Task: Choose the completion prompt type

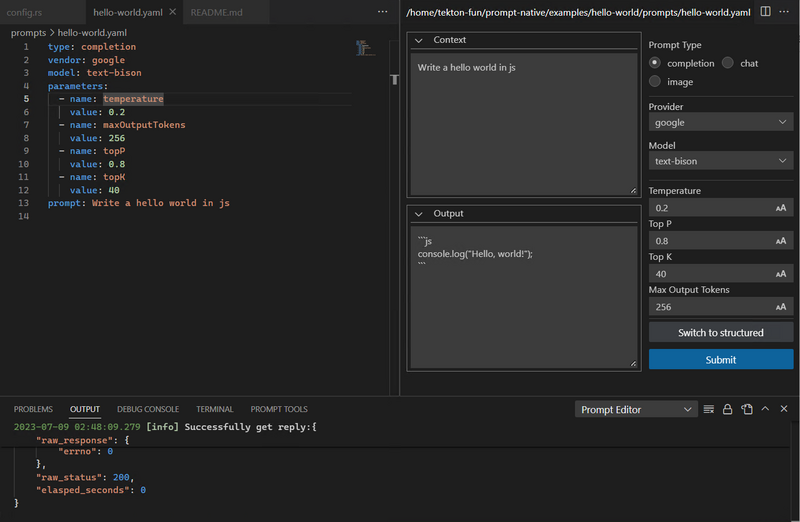Action: [x=655, y=63]
